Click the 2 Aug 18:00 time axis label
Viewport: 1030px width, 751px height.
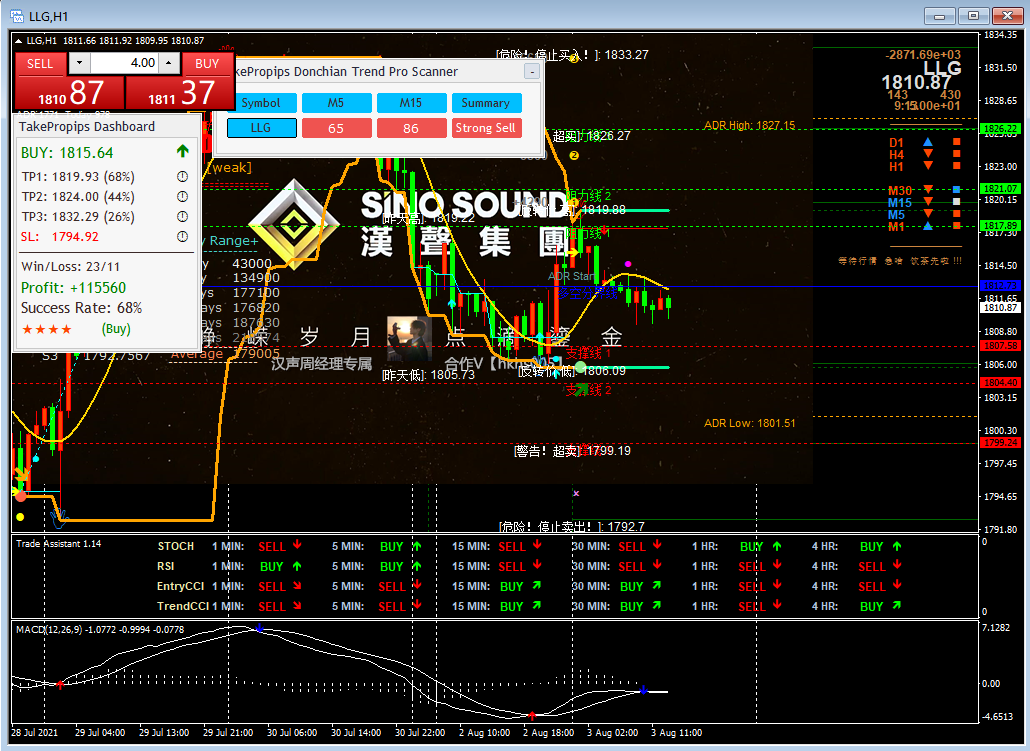[549, 733]
